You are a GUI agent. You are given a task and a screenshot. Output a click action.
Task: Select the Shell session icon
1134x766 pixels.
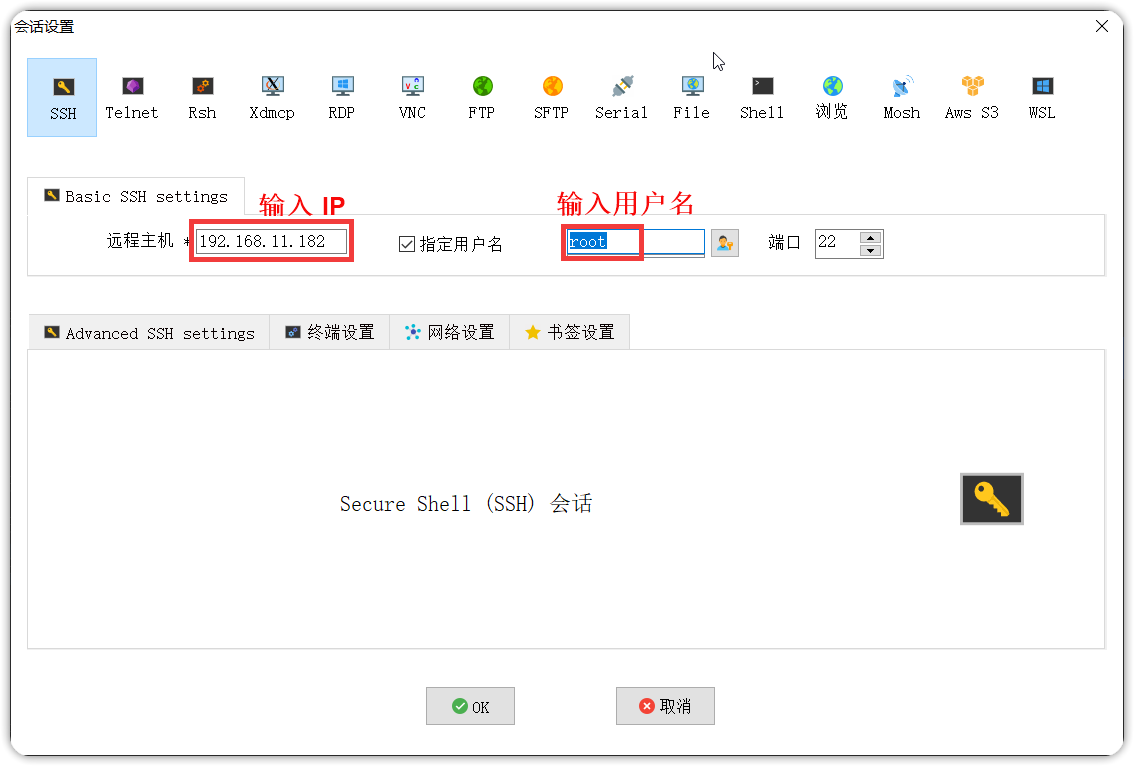click(x=762, y=98)
